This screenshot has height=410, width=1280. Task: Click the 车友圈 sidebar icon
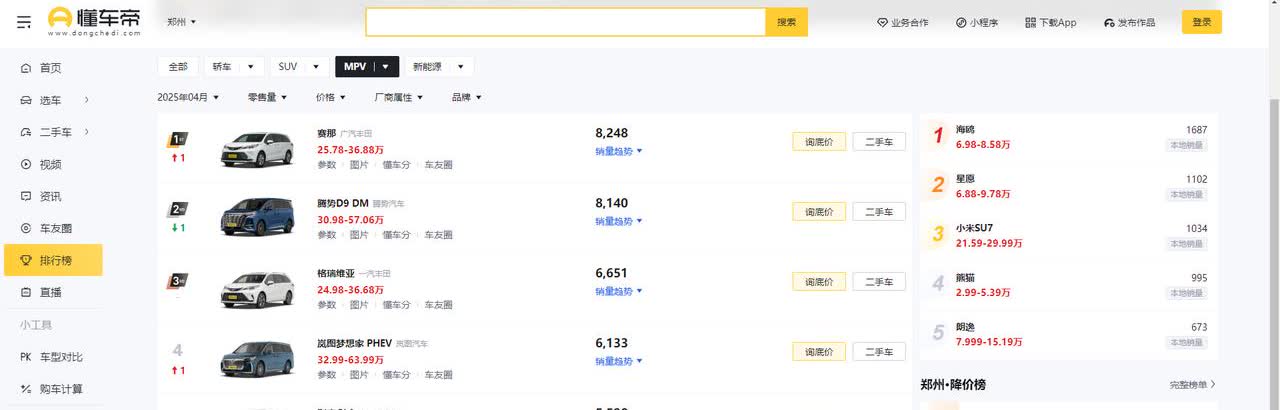pyautogui.click(x=26, y=228)
